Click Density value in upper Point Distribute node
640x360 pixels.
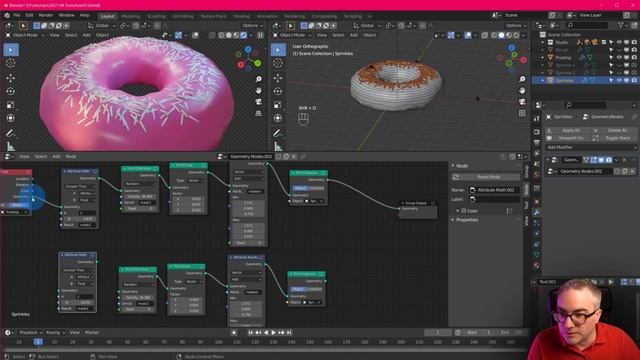point(140,196)
